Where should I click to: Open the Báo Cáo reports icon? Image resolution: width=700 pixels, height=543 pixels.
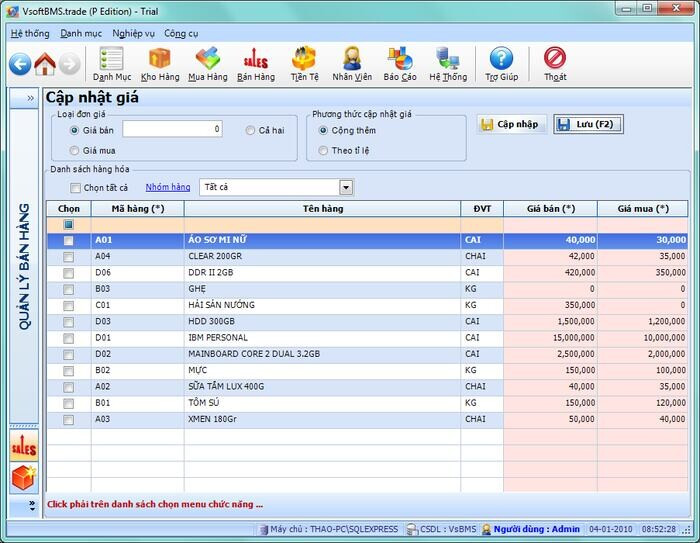click(x=400, y=64)
